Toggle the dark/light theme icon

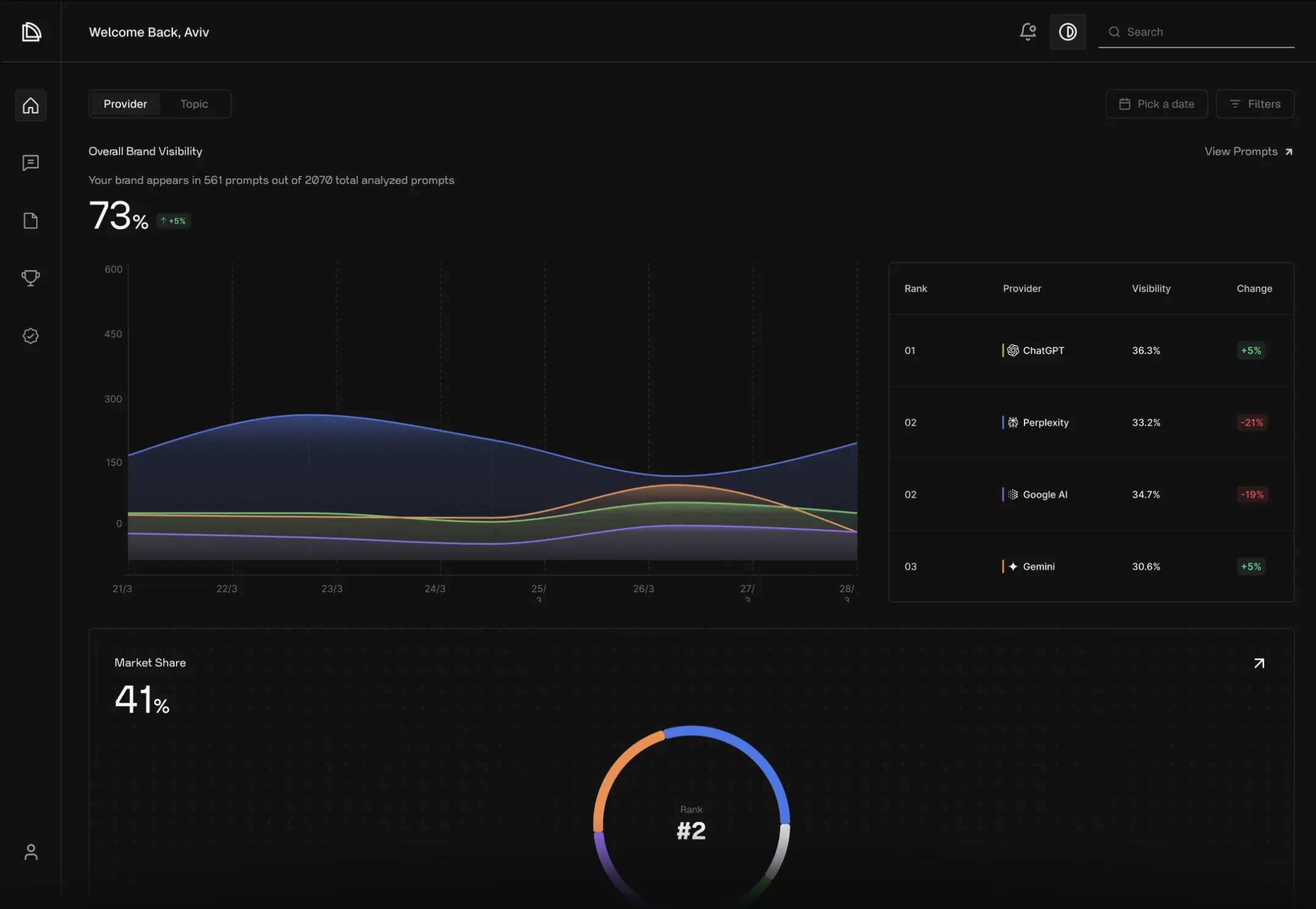pyautogui.click(x=1067, y=32)
